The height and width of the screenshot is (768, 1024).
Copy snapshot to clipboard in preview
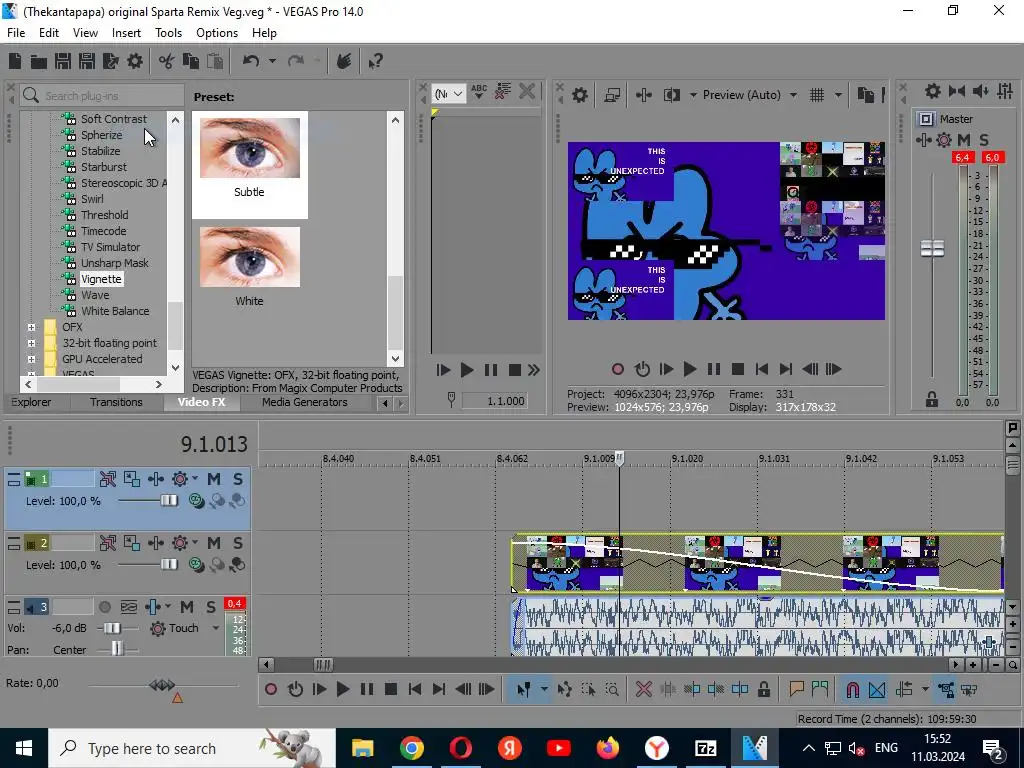coord(865,95)
